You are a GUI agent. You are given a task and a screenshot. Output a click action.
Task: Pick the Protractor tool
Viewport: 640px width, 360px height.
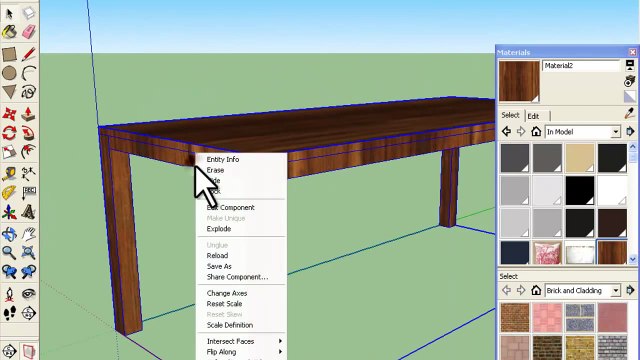click(9, 193)
